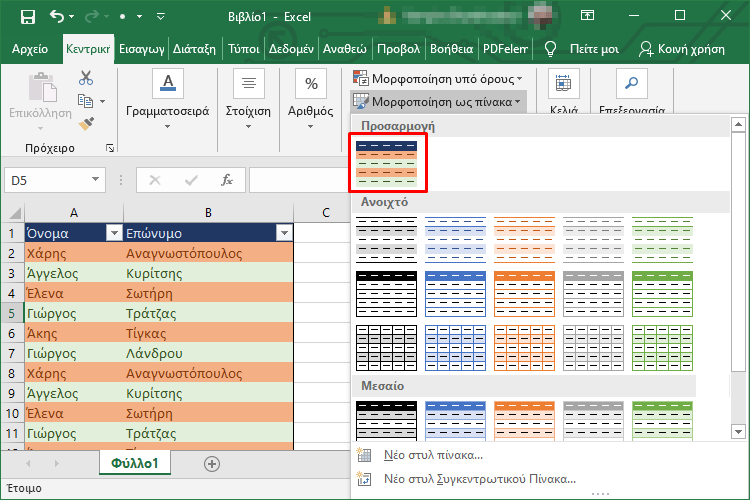This screenshot has height=500, width=750.
Task: Expand the Copy options arrow
Action: coord(102,101)
